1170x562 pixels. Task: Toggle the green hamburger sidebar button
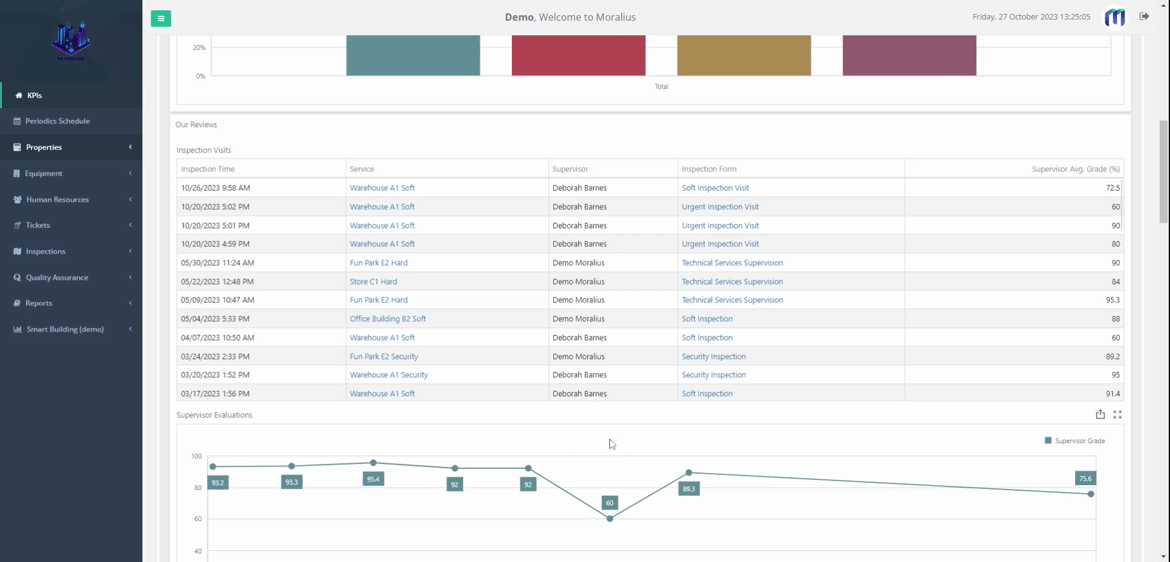tap(160, 18)
